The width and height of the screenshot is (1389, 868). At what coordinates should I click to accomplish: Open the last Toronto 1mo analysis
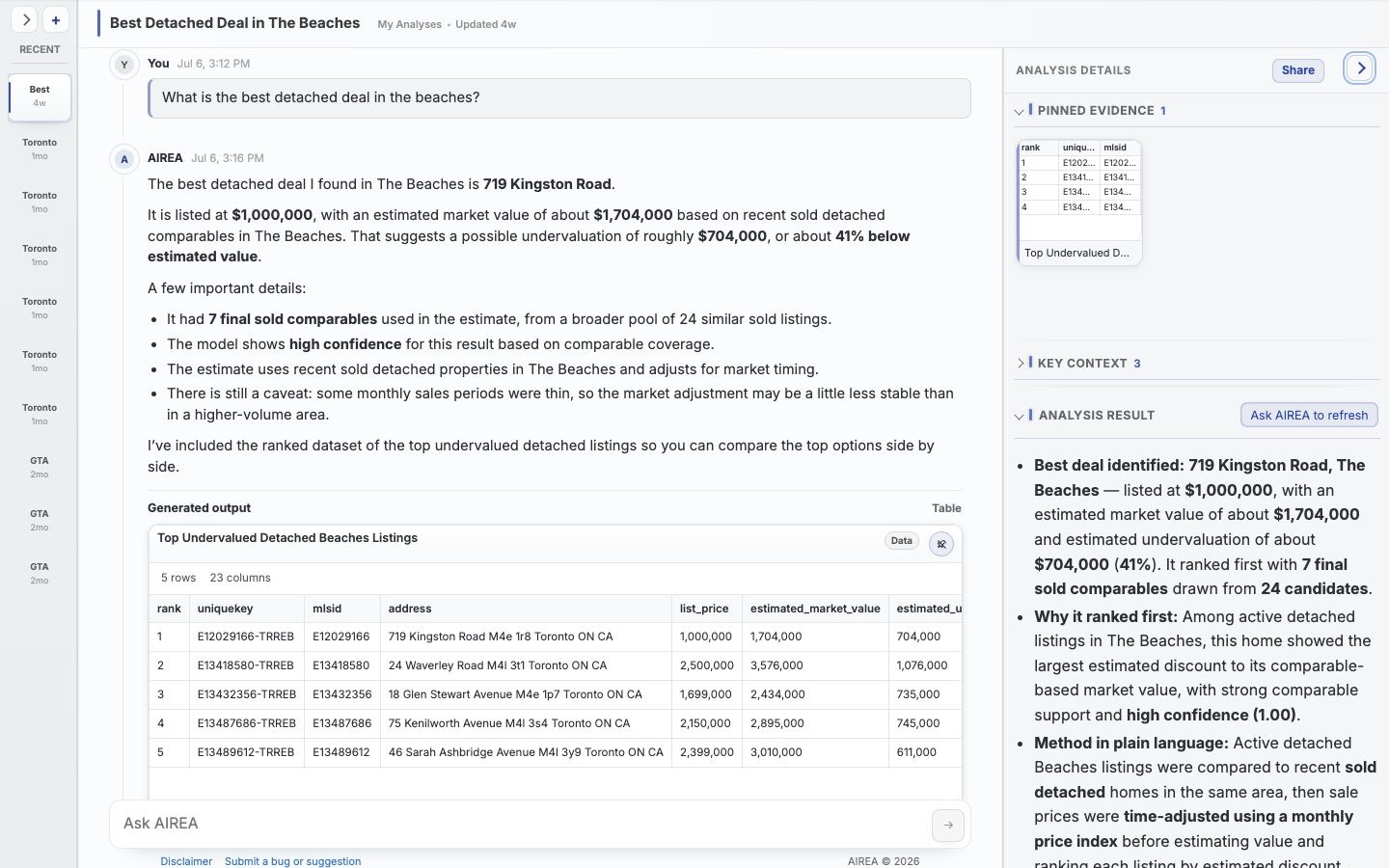tap(40, 414)
